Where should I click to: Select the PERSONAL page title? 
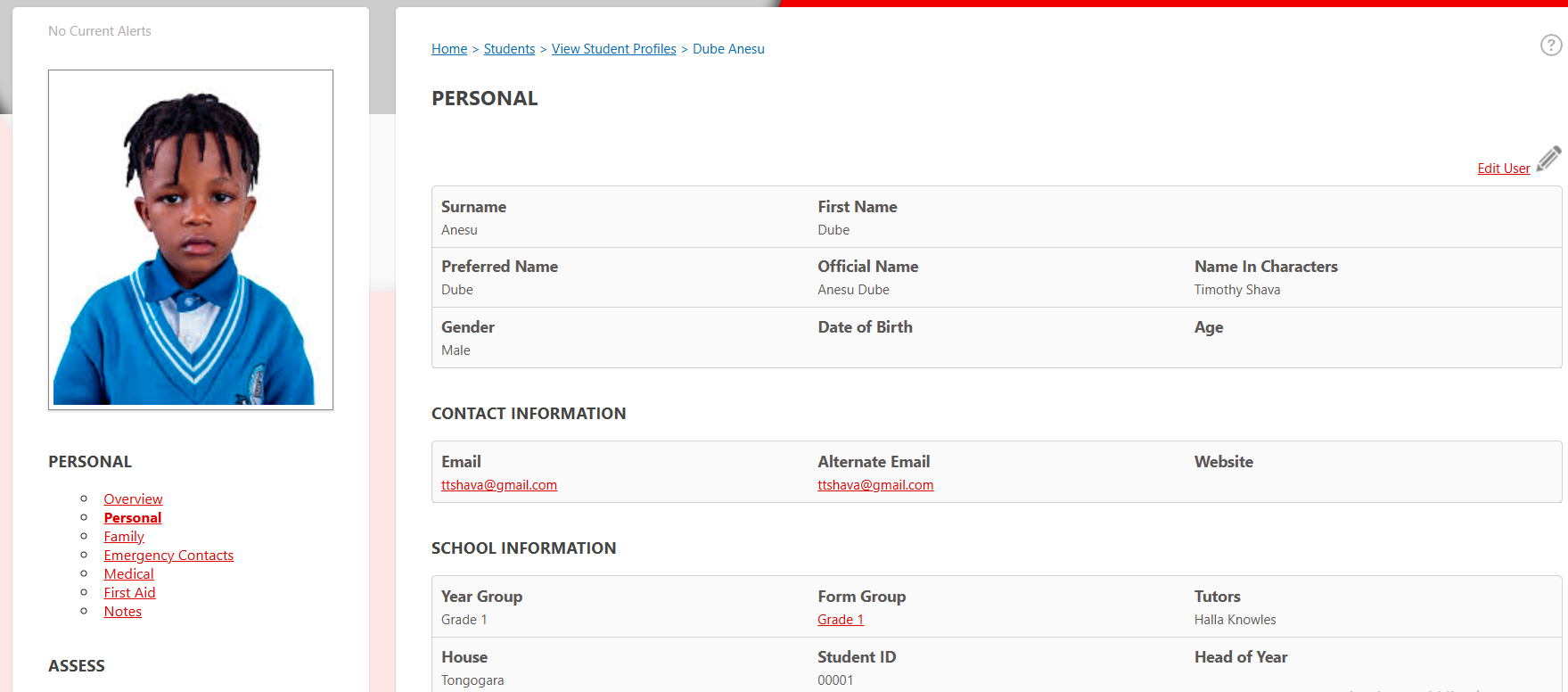pyautogui.click(x=485, y=98)
